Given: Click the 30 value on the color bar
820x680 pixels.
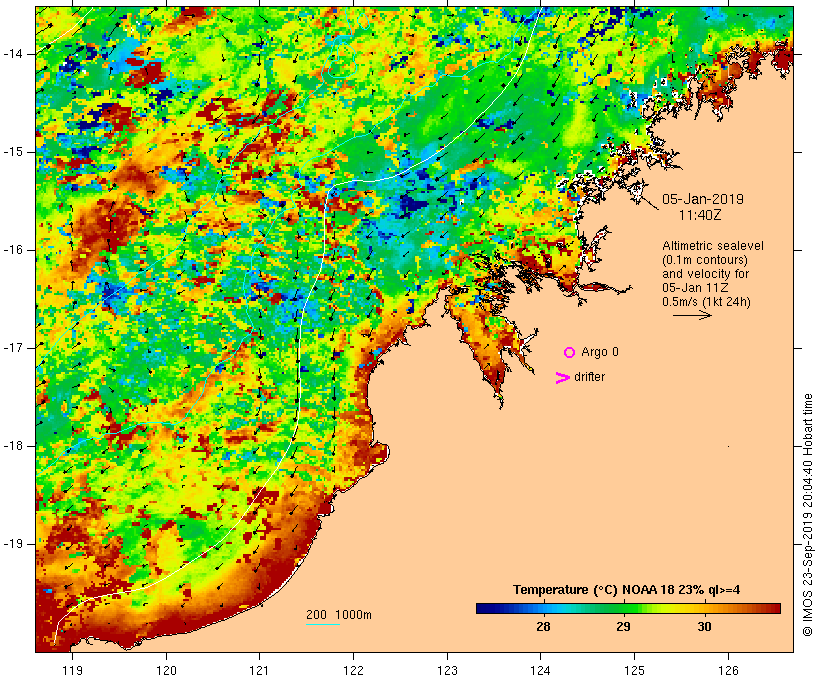Looking at the screenshot, I should pos(704,627).
